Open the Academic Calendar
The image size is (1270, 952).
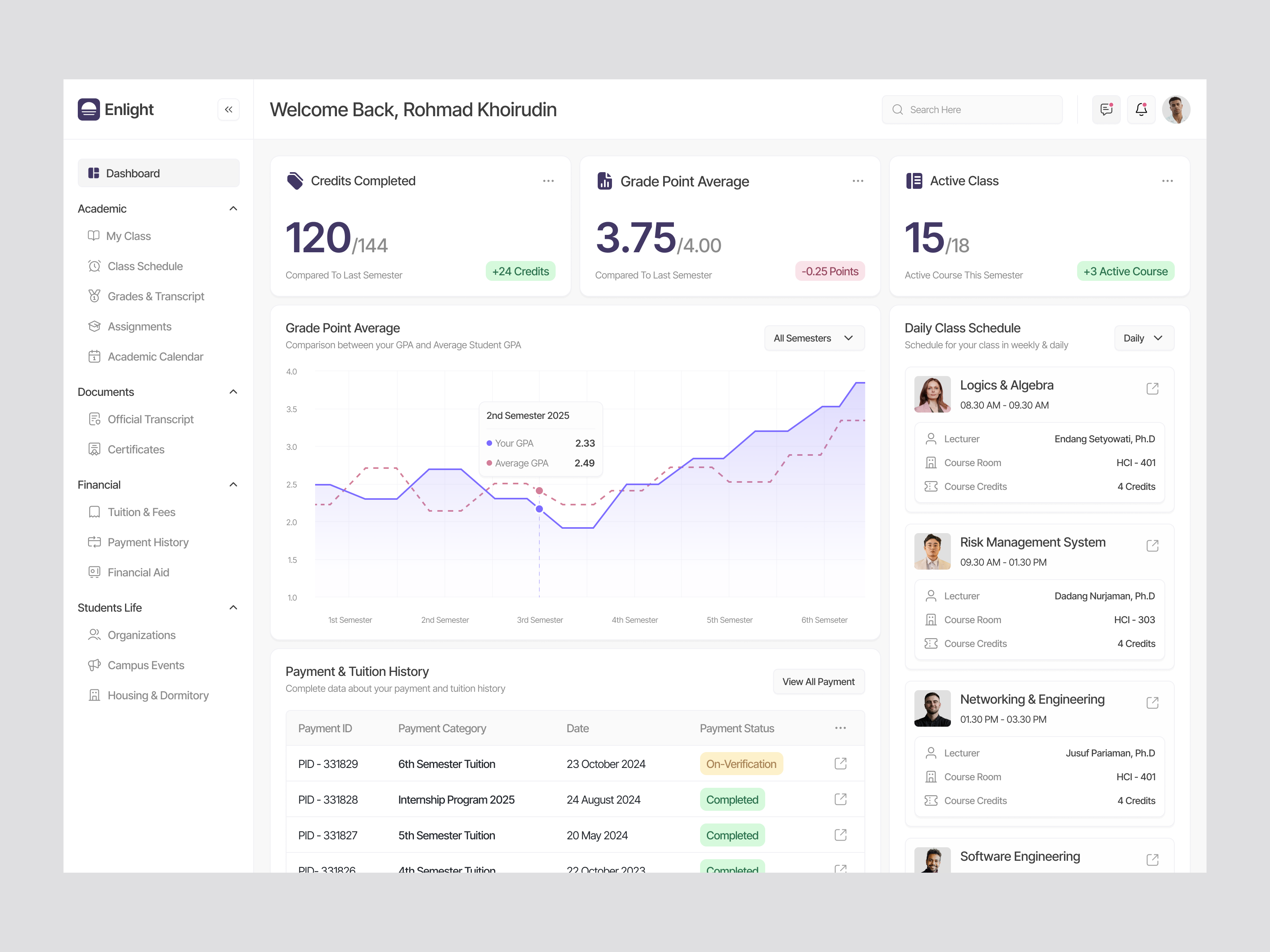(x=155, y=356)
